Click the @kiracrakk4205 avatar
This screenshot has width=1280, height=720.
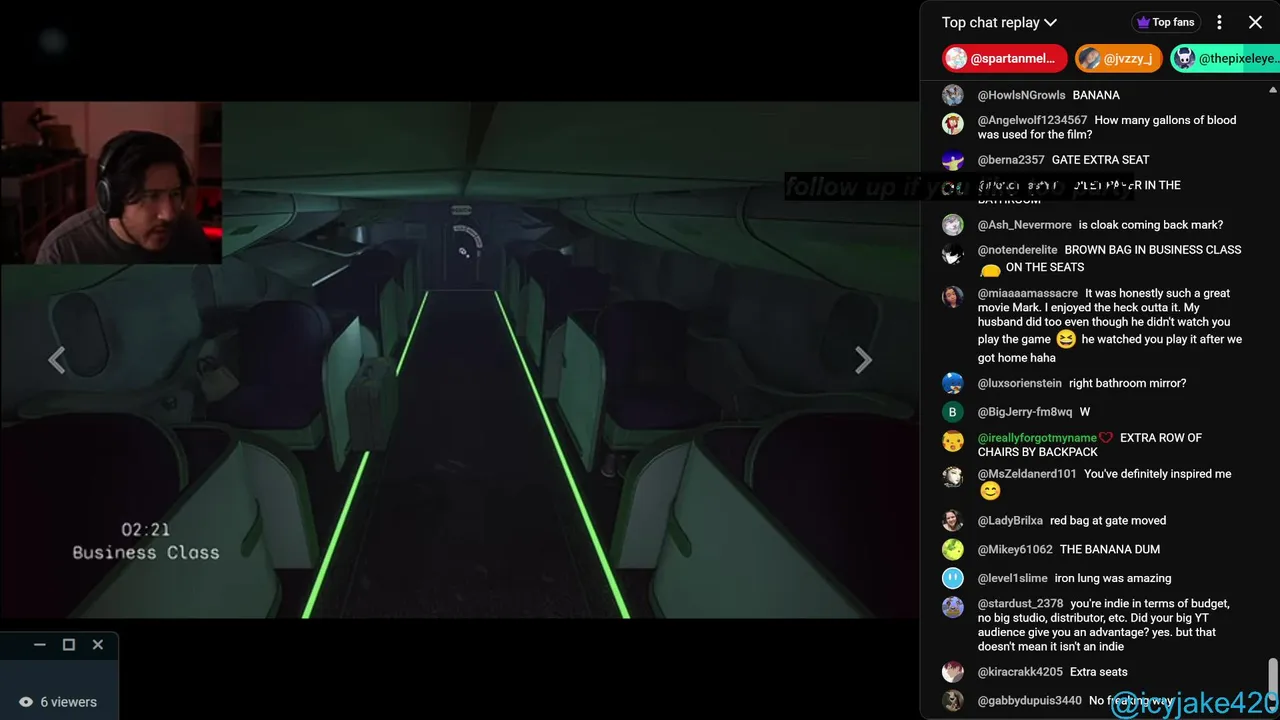click(x=953, y=672)
